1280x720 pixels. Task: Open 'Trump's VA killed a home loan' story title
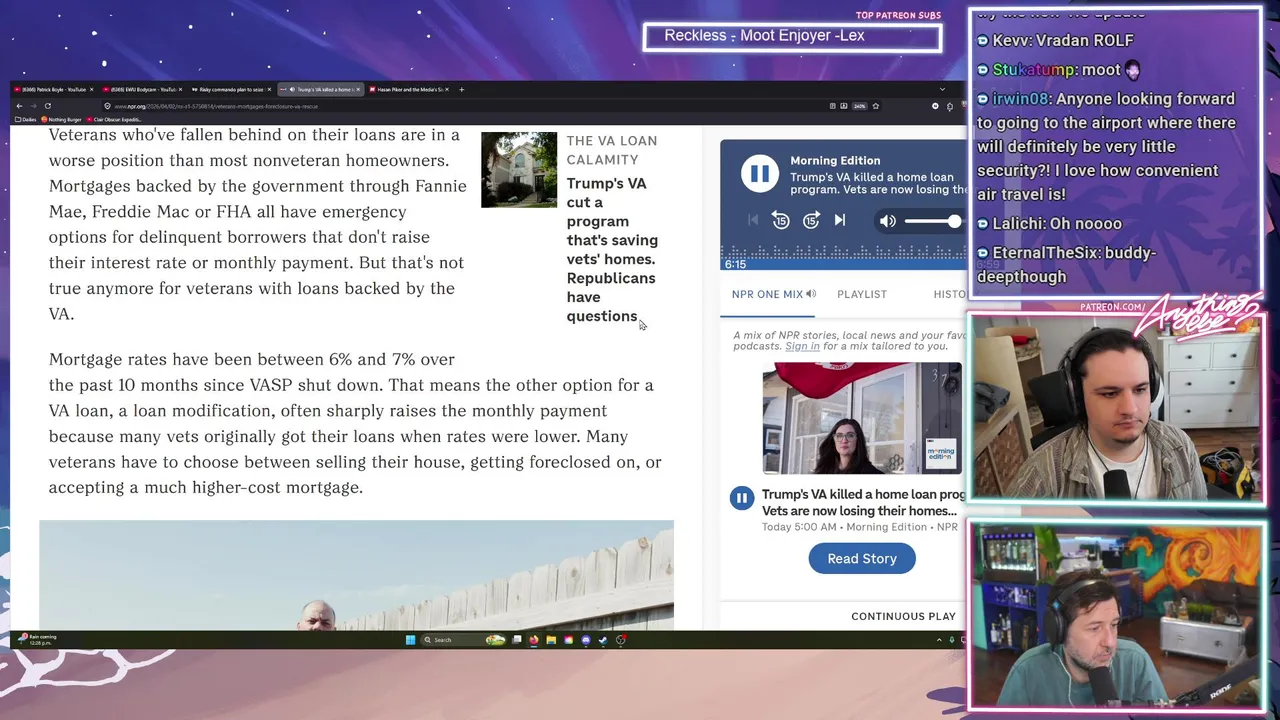coord(862,502)
